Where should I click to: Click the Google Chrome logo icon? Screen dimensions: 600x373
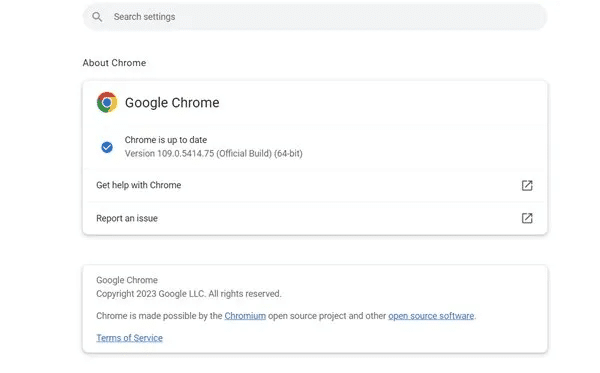click(x=107, y=102)
